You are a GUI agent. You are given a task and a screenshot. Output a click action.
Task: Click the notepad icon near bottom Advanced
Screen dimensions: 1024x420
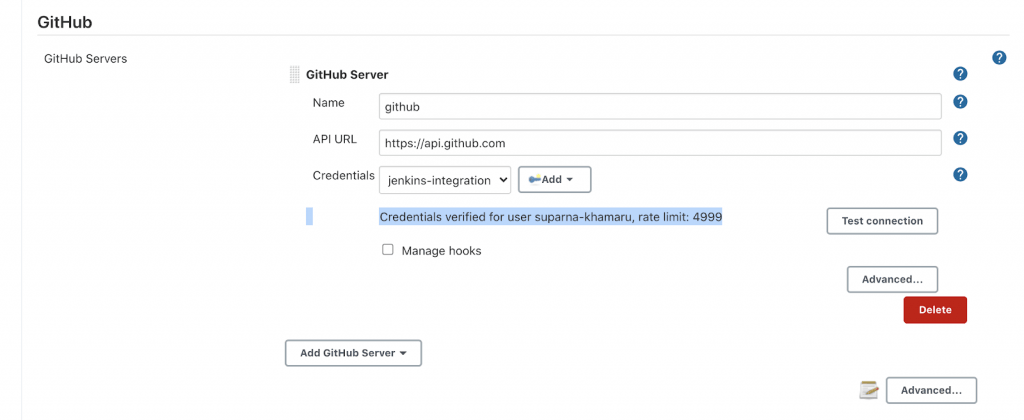pyautogui.click(x=869, y=390)
